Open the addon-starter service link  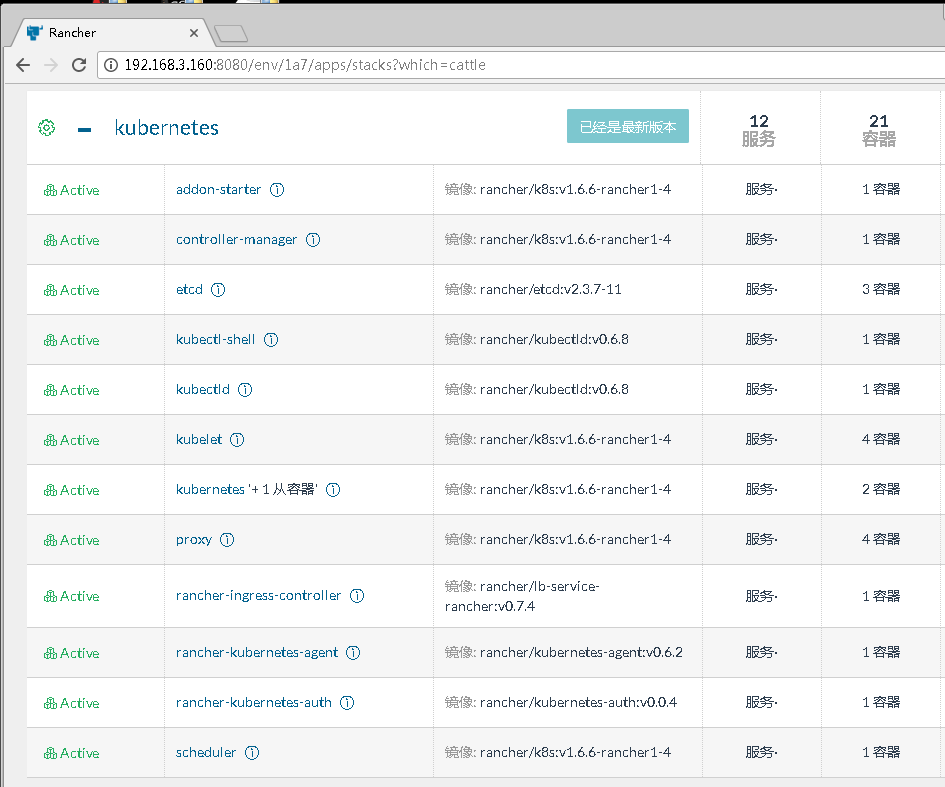tap(218, 189)
